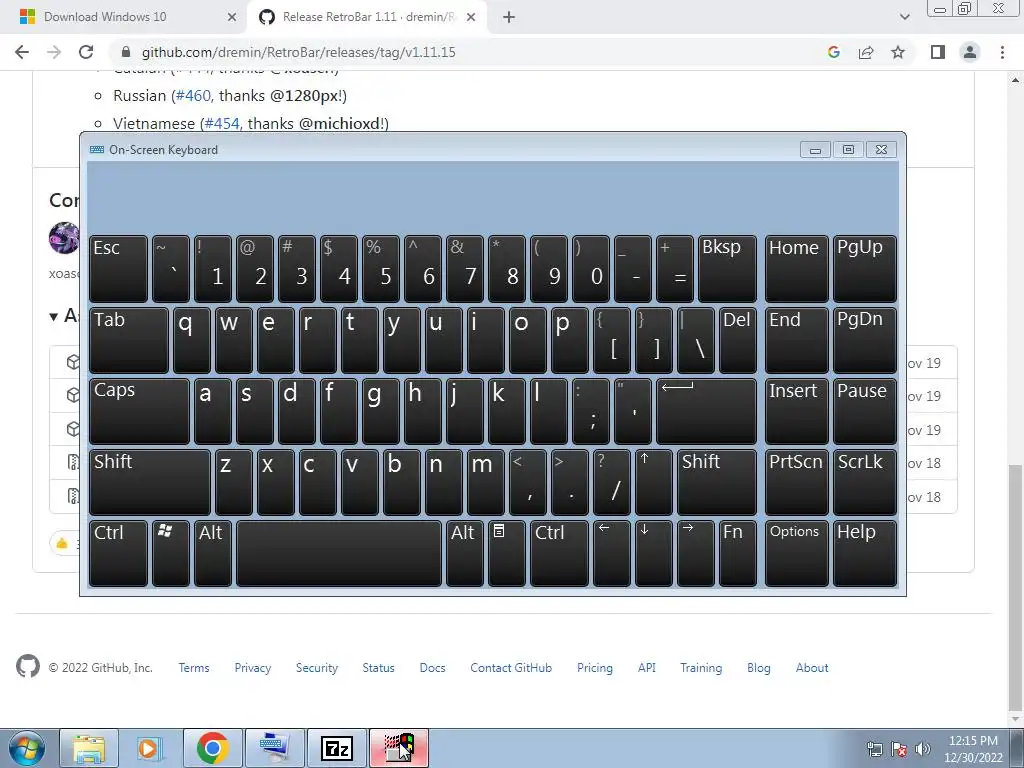Click the Esc key on the On-Screen Keyboard
The image size is (1024, 768).
point(118,269)
